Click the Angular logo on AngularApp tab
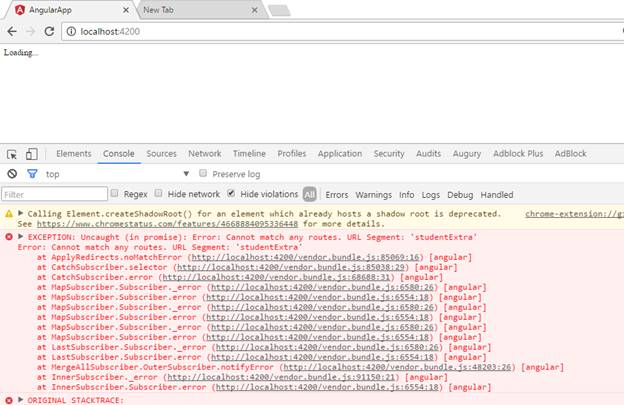The image size is (624, 405). click(x=20, y=10)
